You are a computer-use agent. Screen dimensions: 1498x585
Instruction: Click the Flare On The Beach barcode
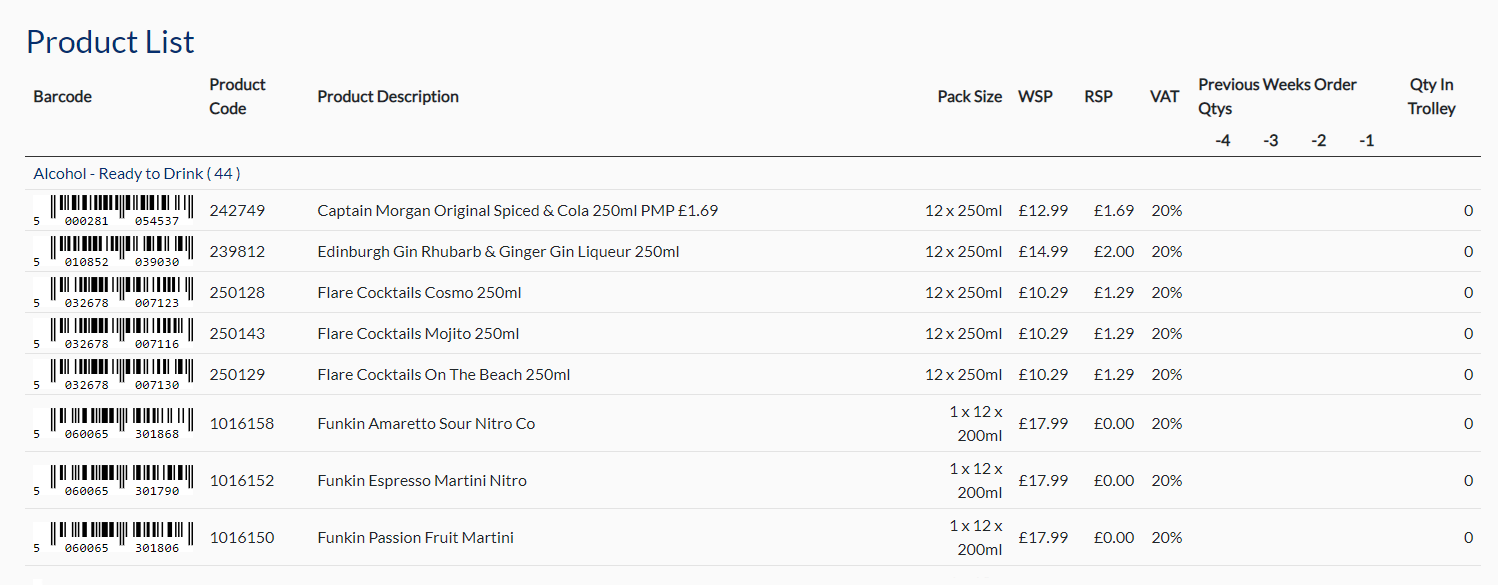click(x=114, y=375)
